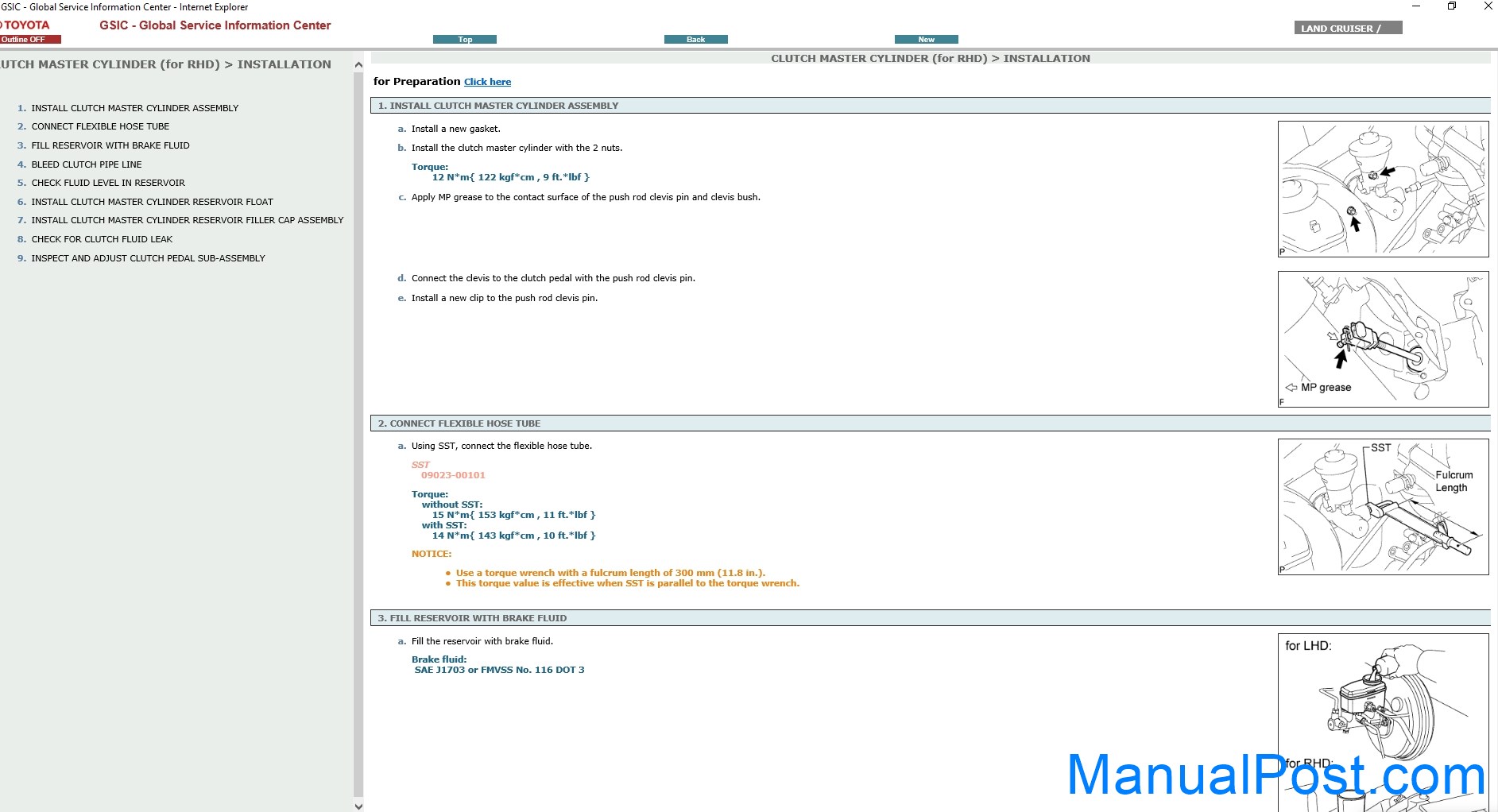Click the New navigation button

[x=926, y=40]
